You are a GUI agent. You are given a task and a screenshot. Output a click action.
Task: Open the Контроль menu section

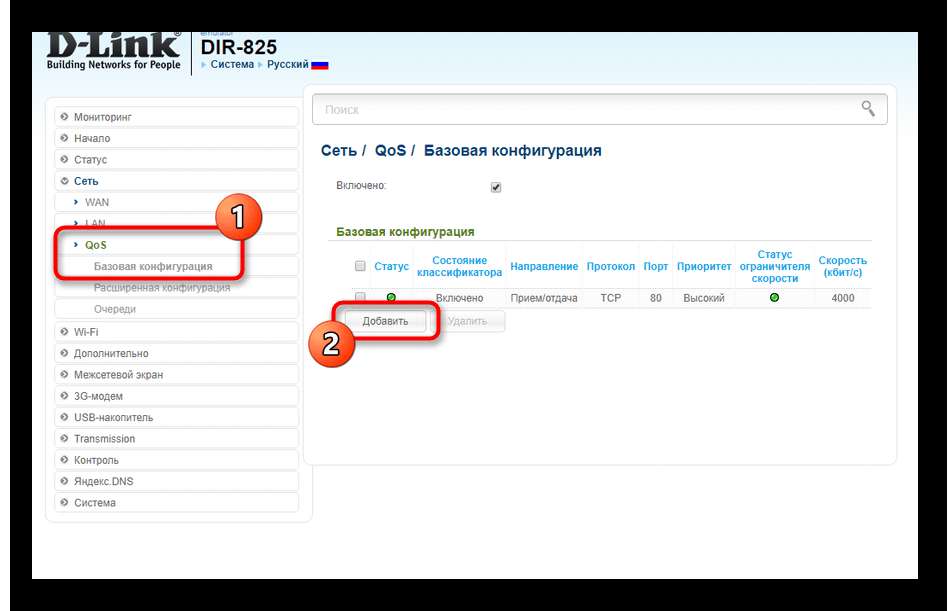point(176,460)
